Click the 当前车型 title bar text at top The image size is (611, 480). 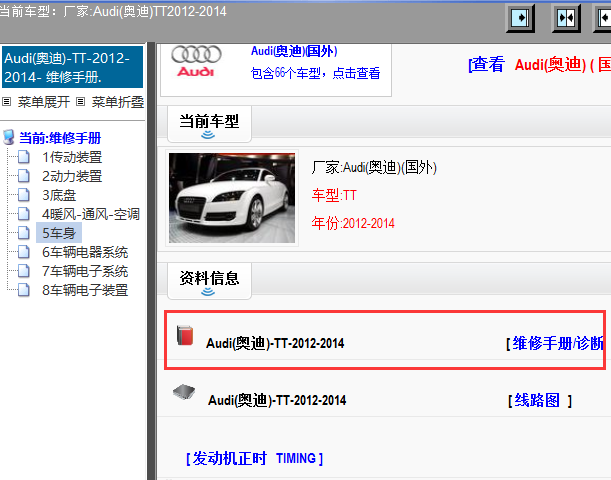click(x=113, y=11)
